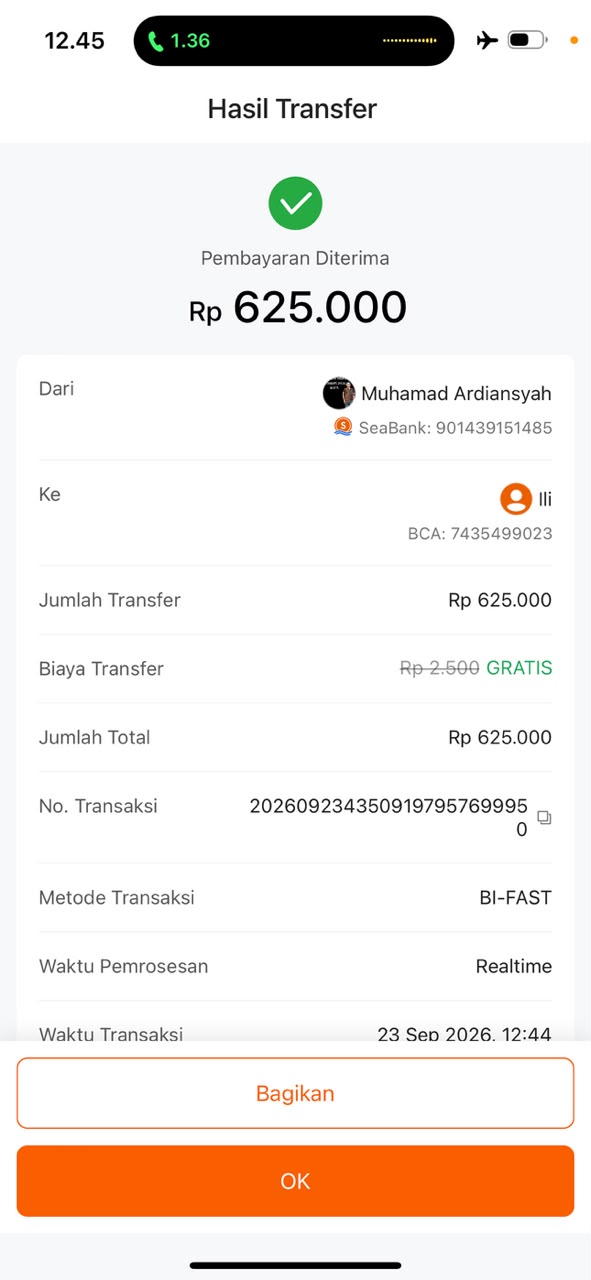Screen dimensions: 591x1280
Task: Select the Rp 625.000 headline amount
Action: click(x=298, y=308)
